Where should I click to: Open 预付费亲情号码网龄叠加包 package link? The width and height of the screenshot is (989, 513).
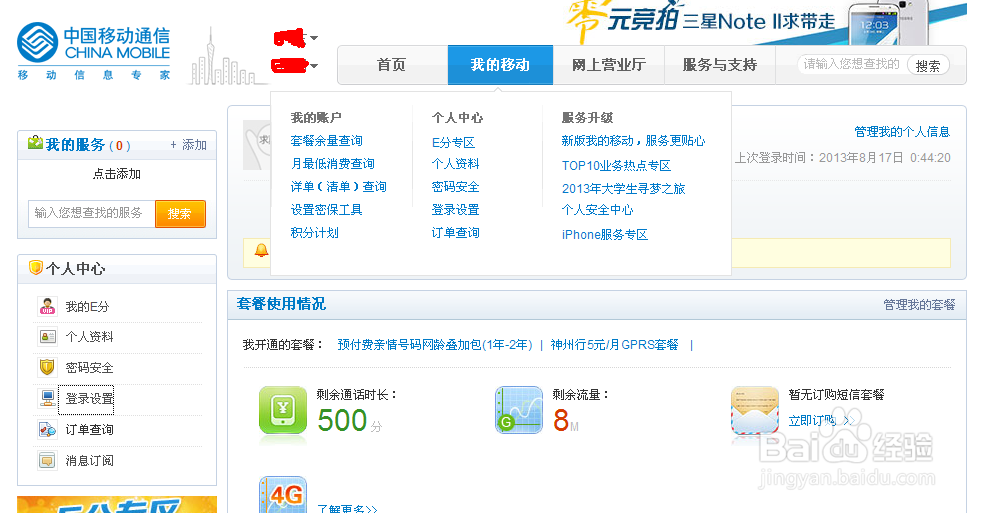[x=435, y=345]
